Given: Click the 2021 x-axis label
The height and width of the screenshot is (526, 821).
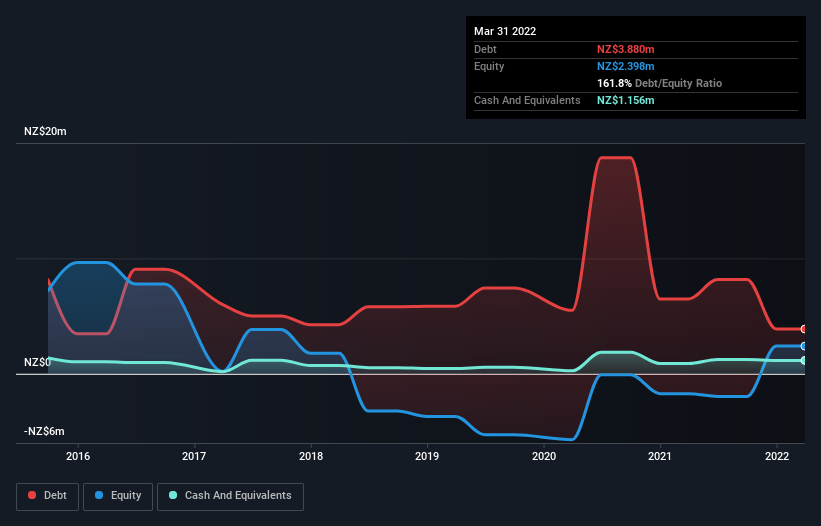Looking at the screenshot, I should pos(660,456).
